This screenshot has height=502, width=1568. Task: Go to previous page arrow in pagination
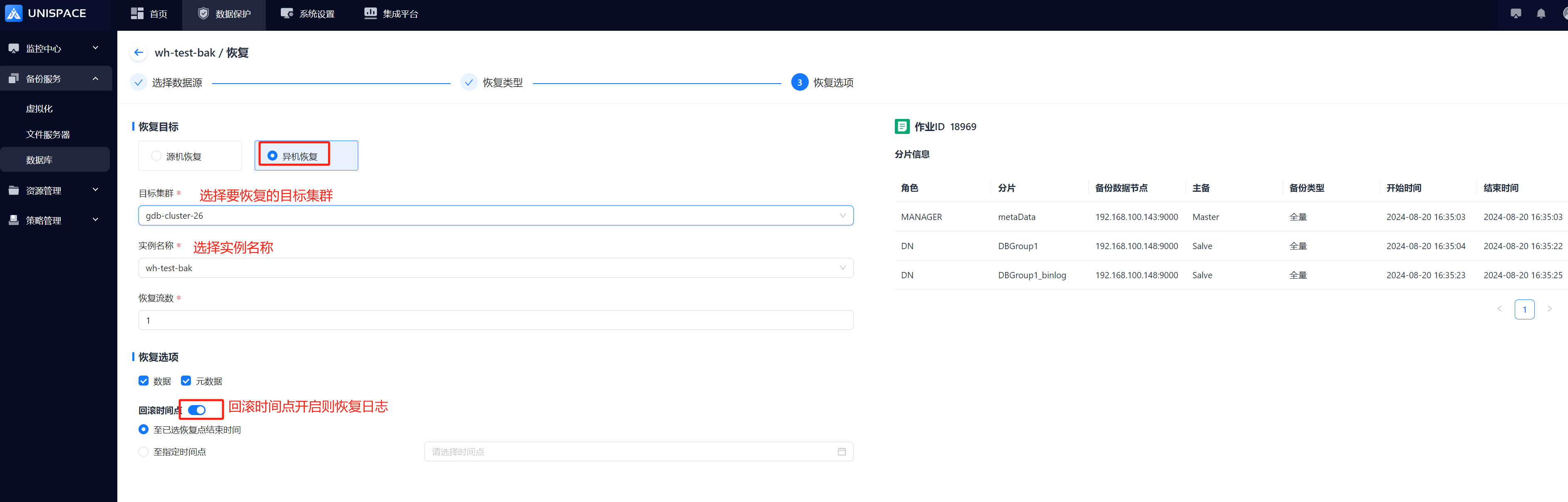pyautogui.click(x=1499, y=309)
